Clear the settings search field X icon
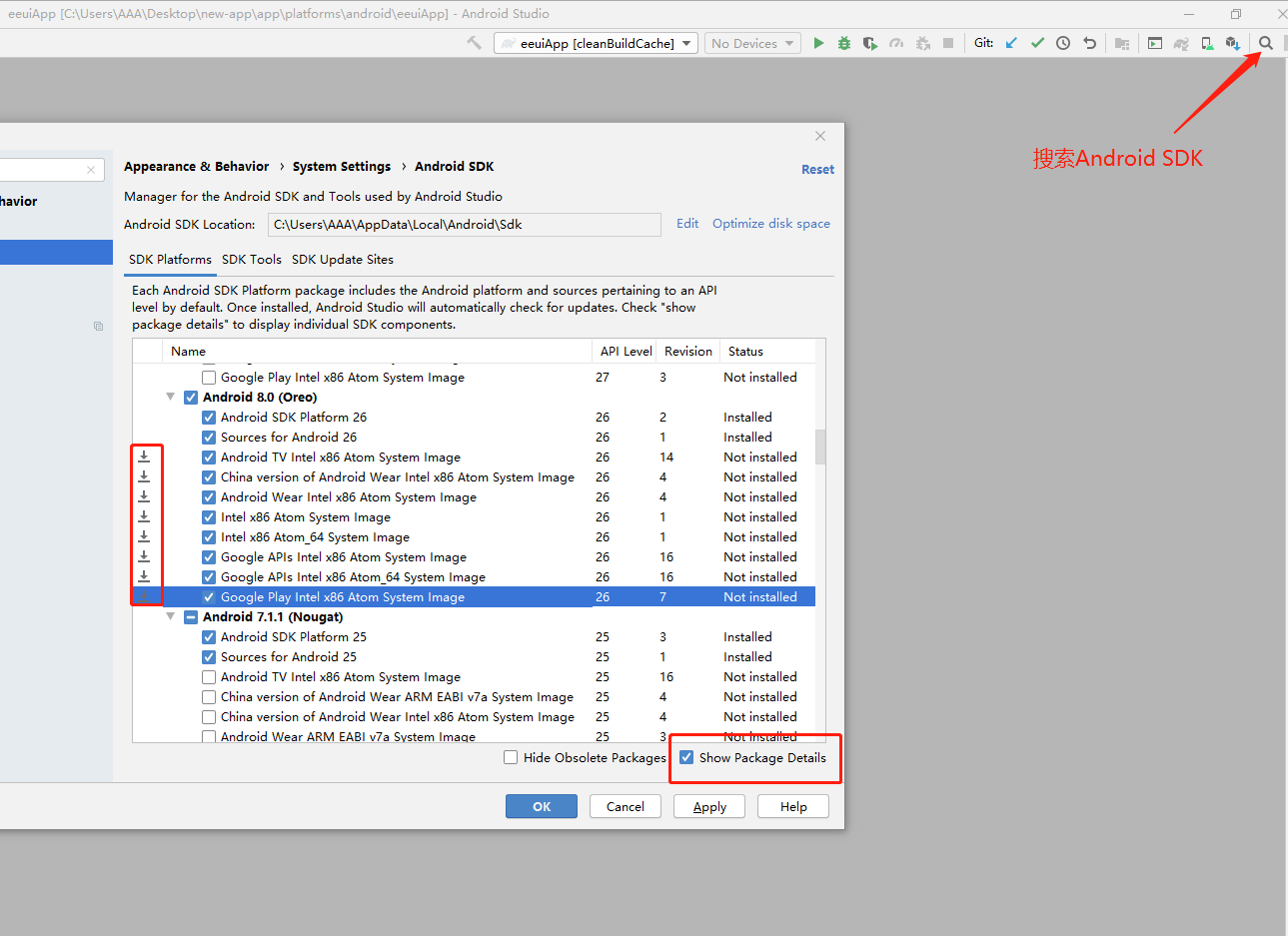Viewport: 1288px width, 936px height. coord(91,170)
